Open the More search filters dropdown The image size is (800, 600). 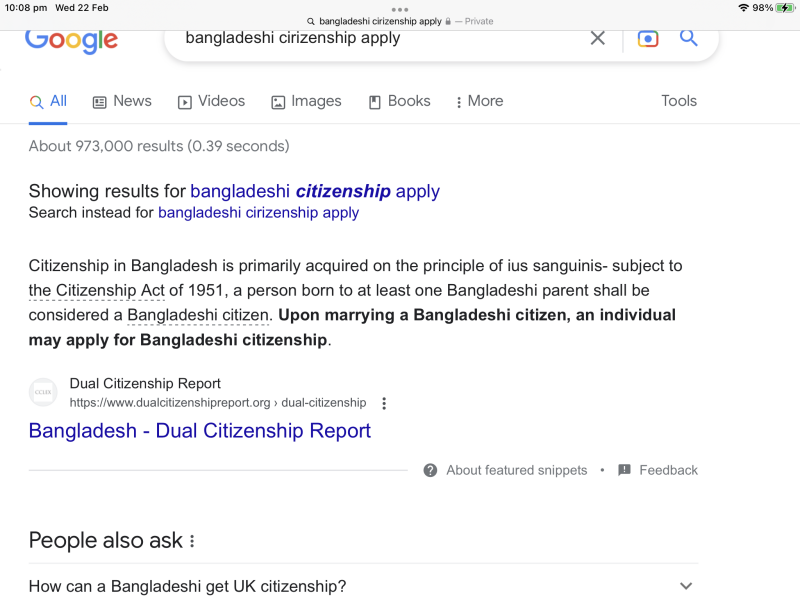pyautogui.click(x=479, y=101)
